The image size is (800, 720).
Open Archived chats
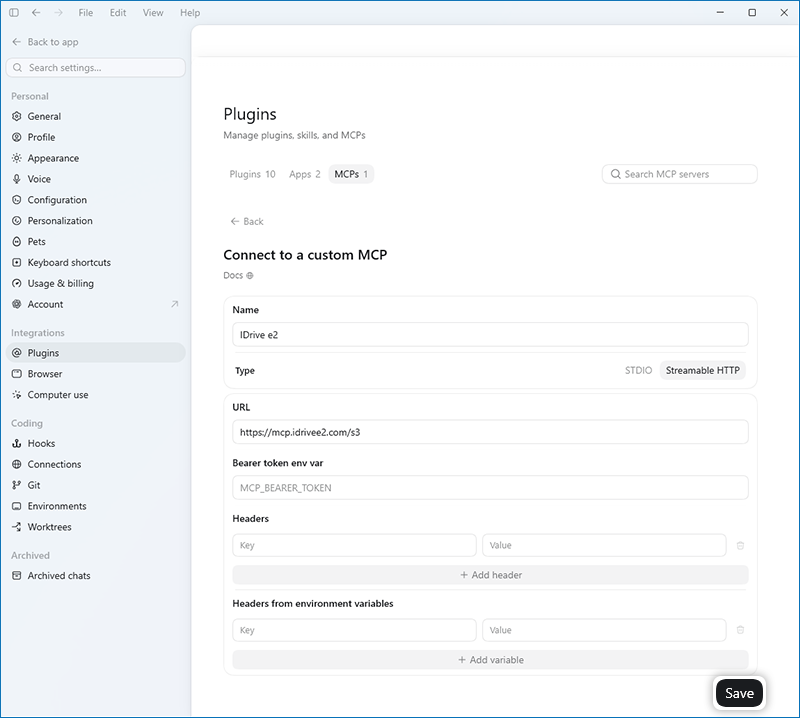pyautogui.click(x=96, y=576)
